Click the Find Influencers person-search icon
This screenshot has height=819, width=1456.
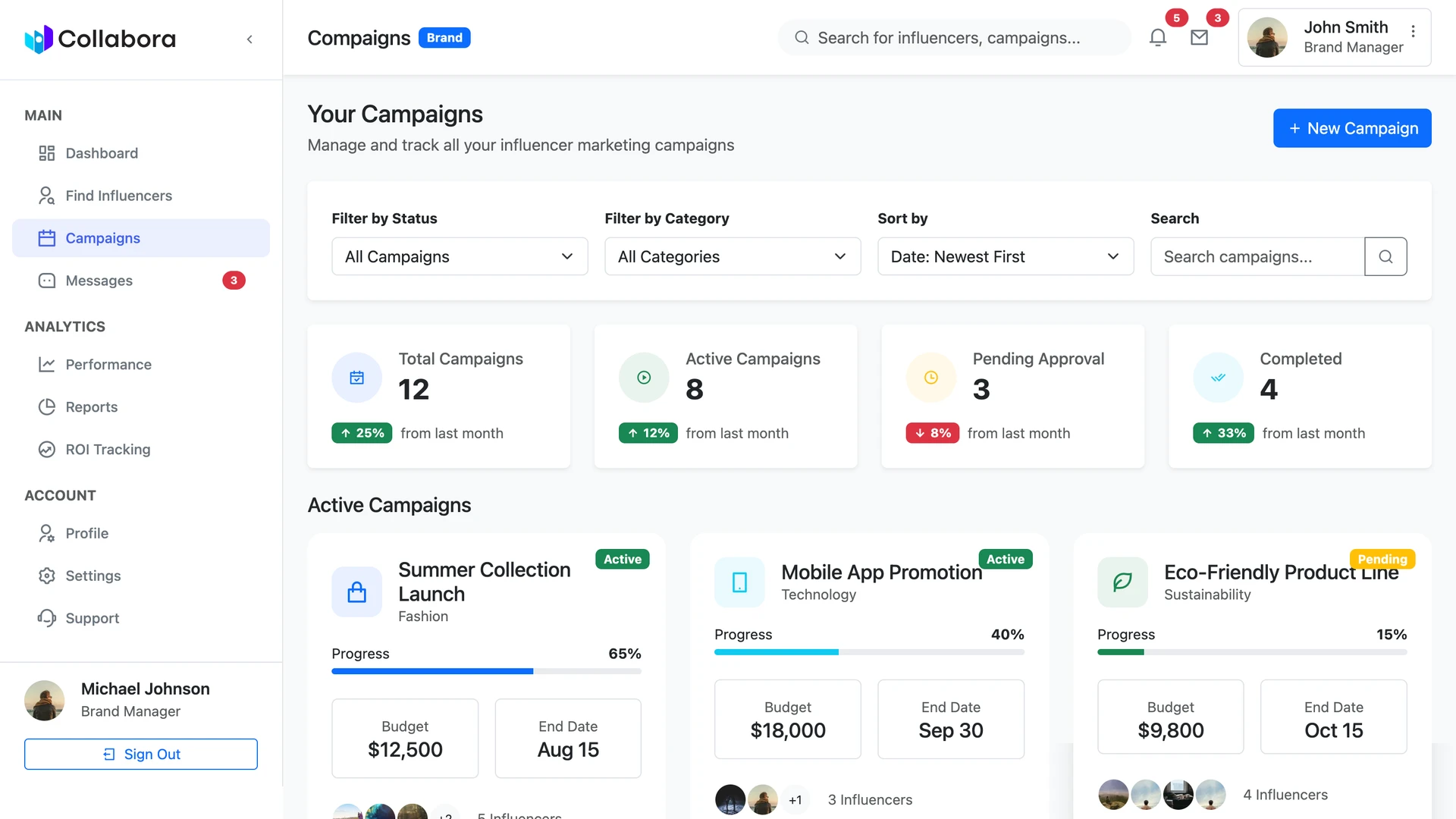[x=47, y=196]
